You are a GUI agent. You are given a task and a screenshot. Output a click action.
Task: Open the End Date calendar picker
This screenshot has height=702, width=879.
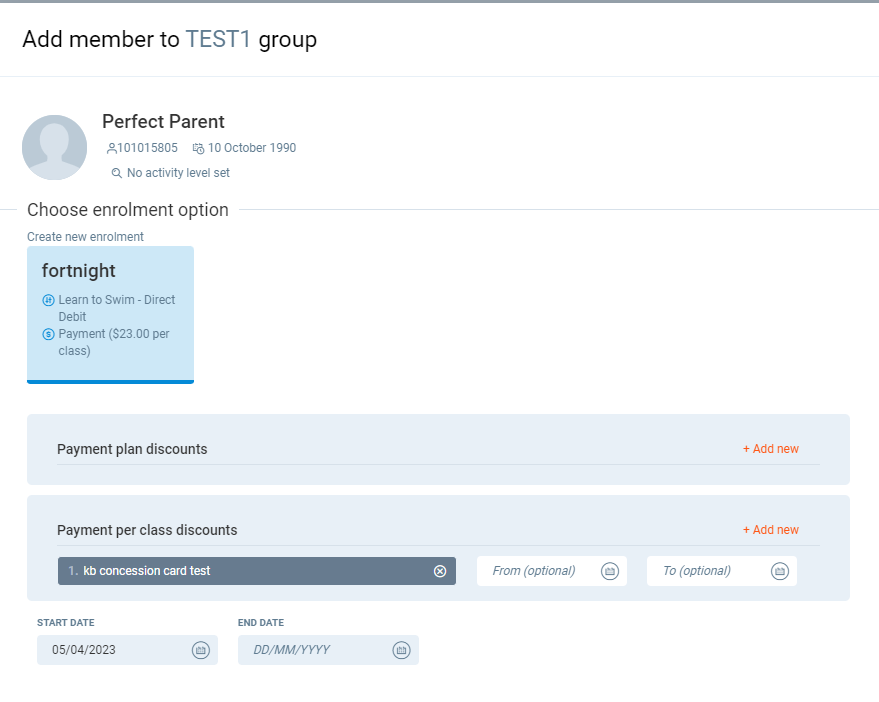click(401, 650)
